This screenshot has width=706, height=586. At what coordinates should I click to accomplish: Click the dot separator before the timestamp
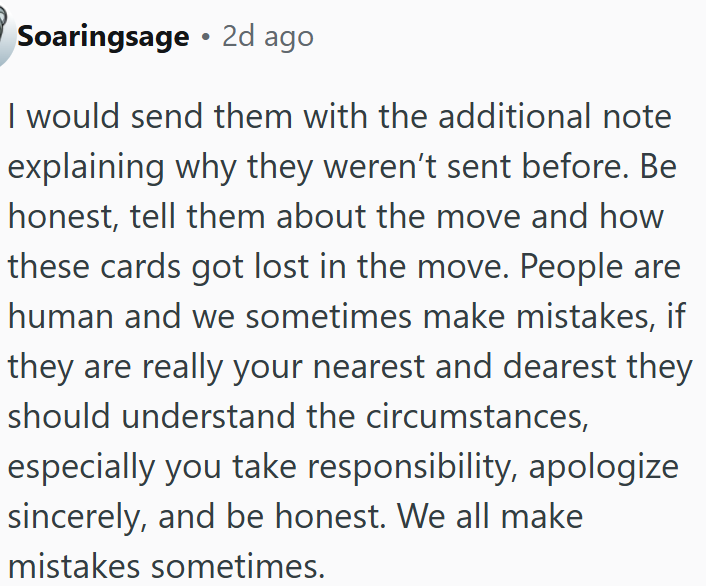click(x=205, y=38)
